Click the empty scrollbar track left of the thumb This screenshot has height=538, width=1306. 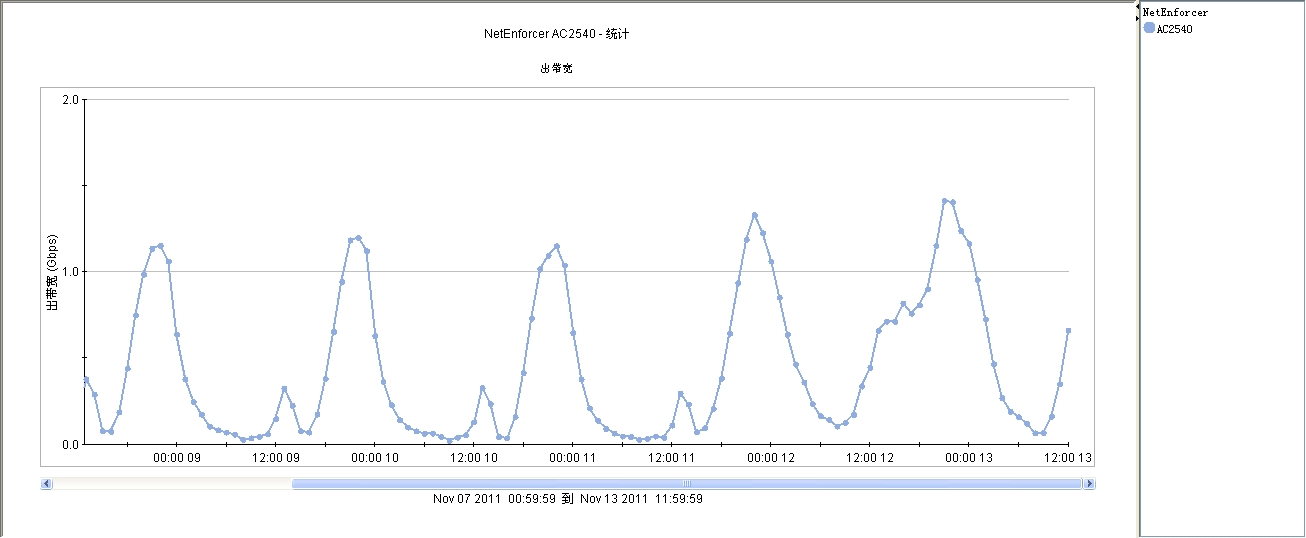(x=170, y=484)
